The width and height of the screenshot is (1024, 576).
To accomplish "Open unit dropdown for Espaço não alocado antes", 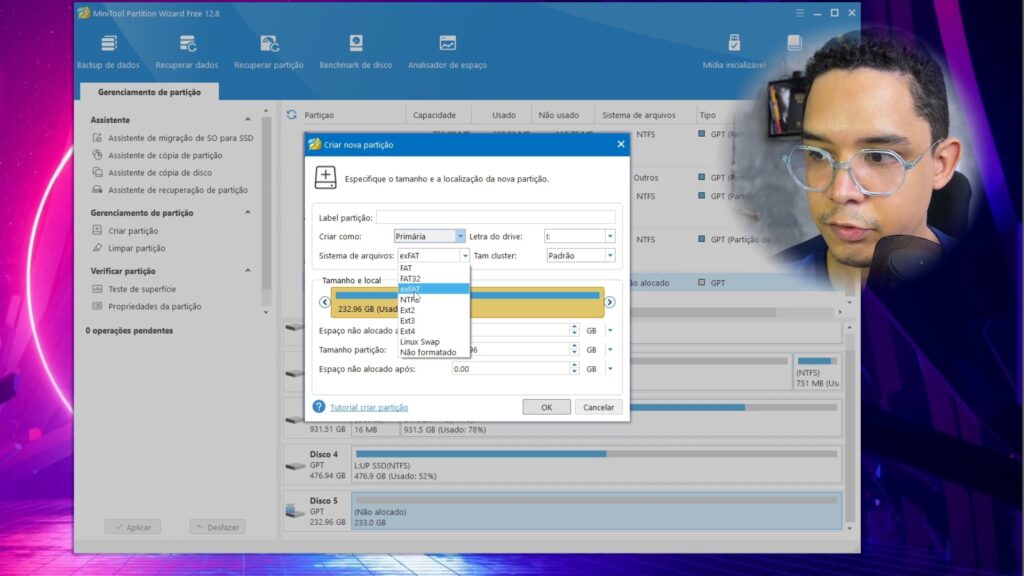I will [x=610, y=330].
